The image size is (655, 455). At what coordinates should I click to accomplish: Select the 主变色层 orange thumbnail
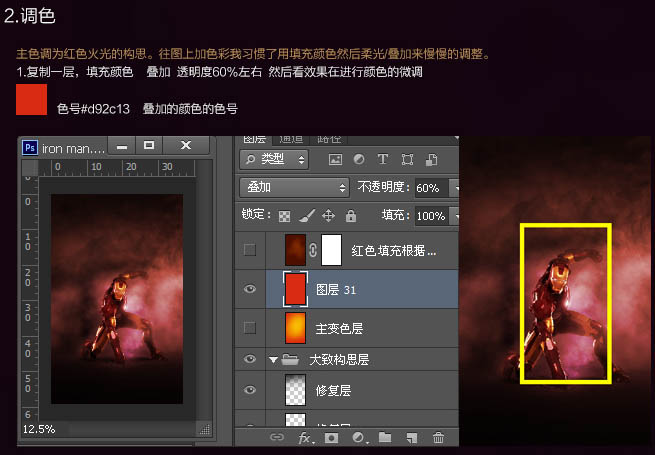pos(295,328)
